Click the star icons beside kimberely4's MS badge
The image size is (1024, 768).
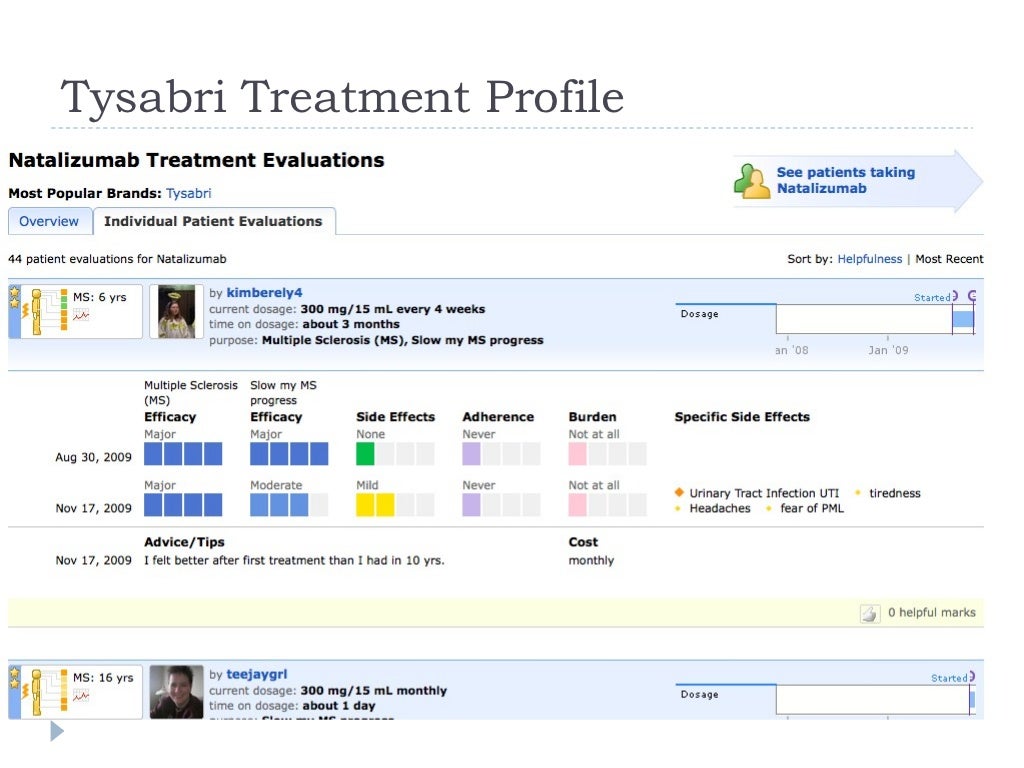pos(14,298)
